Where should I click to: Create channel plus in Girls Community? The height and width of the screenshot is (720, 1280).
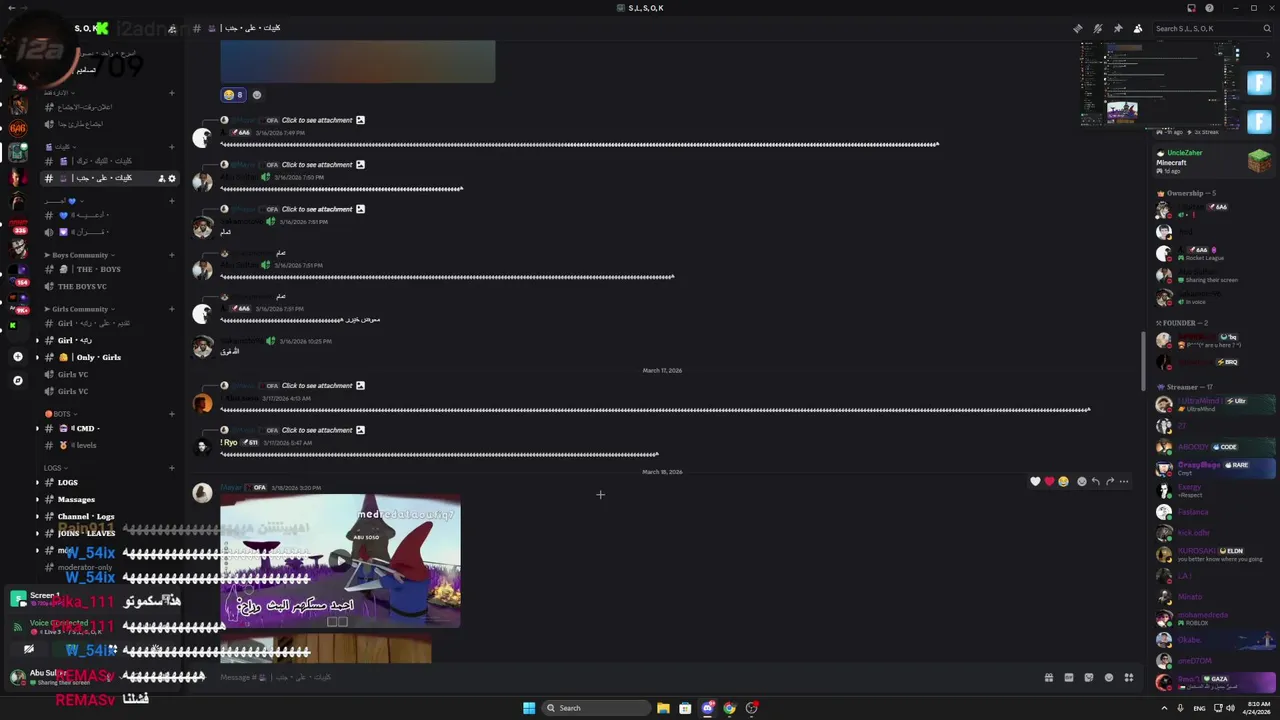point(172,309)
